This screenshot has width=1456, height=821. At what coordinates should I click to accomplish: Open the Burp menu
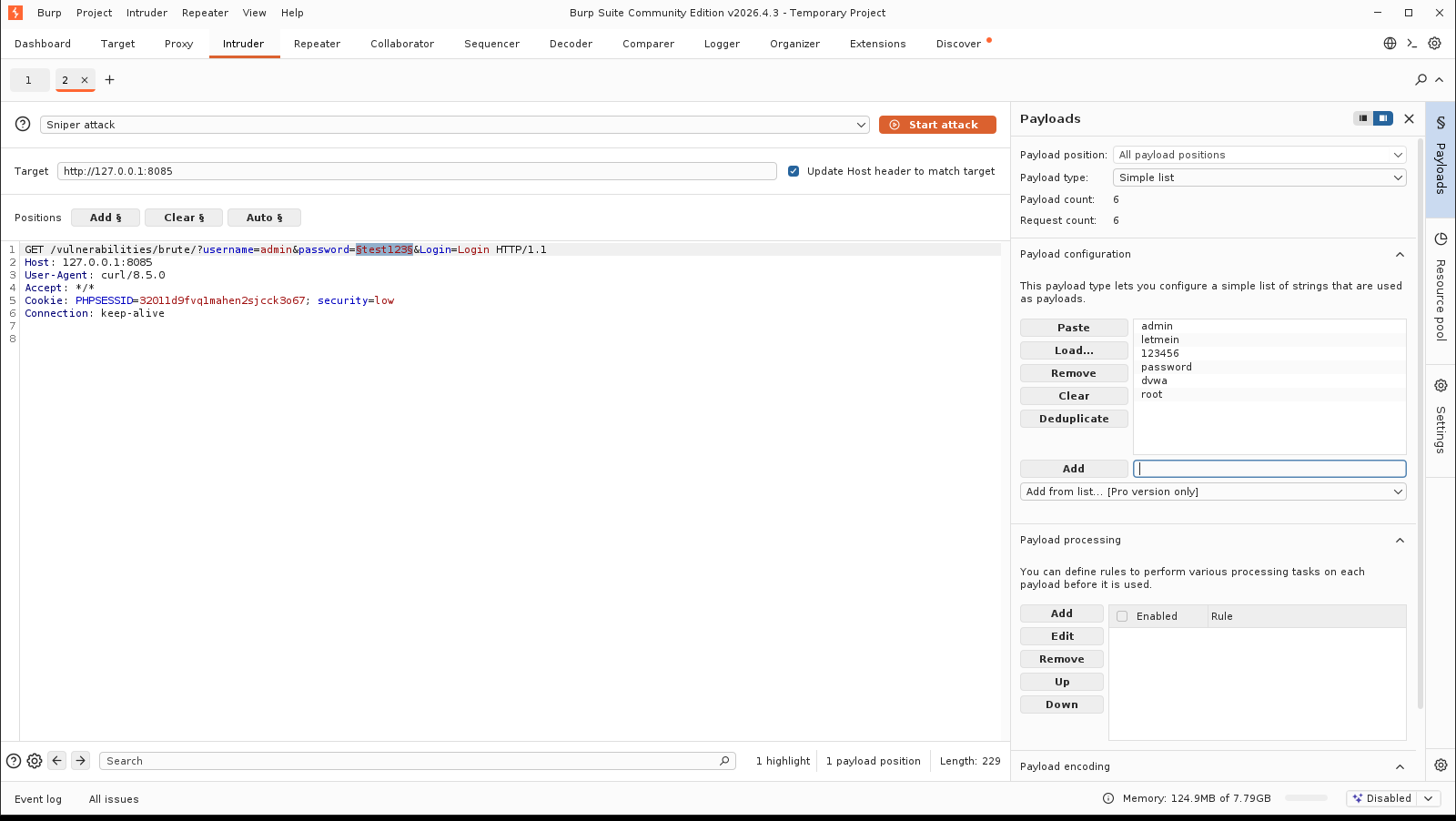click(x=49, y=13)
